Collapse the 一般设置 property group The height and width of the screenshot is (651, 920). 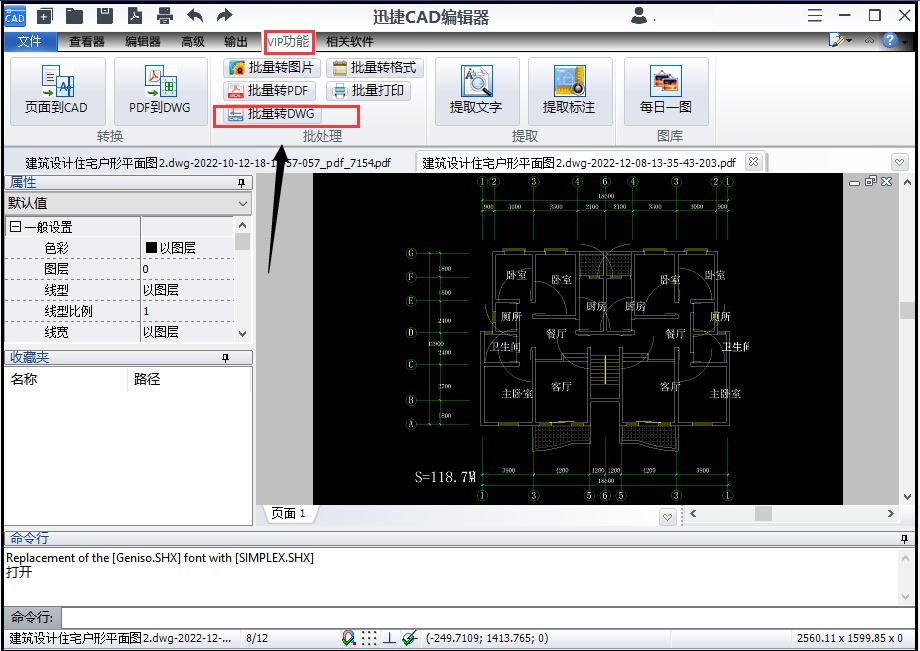(x=15, y=227)
